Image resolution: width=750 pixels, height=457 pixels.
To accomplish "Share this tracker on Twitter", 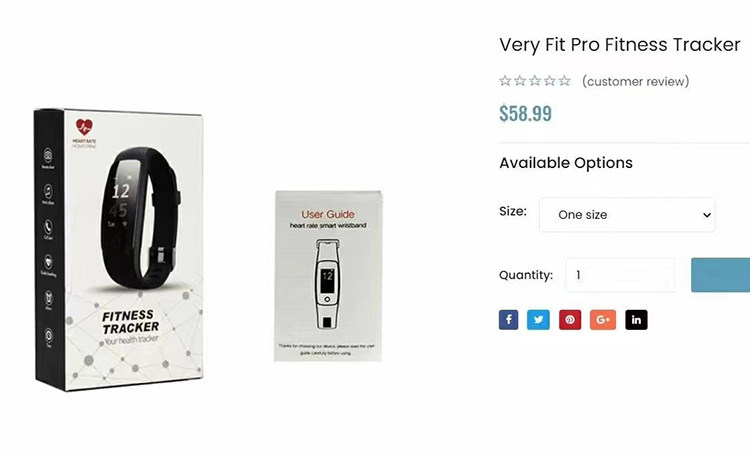I will pyautogui.click(x=538, y=320).
